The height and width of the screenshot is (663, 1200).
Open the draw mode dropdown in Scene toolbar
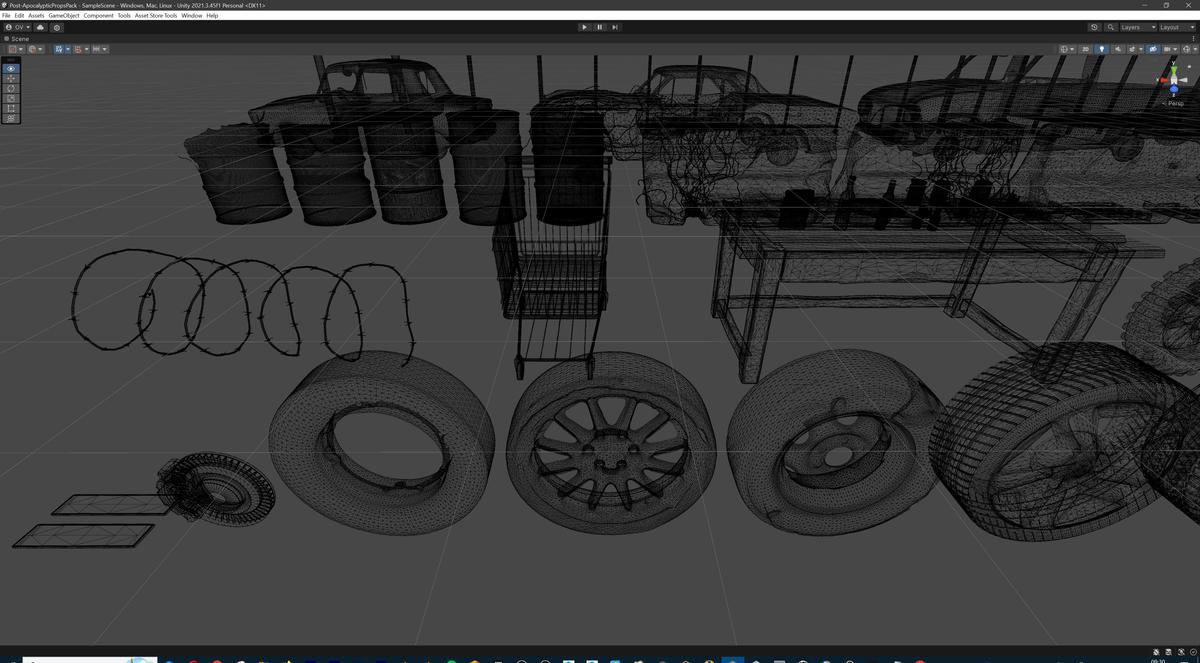(x=1064, y=48)
